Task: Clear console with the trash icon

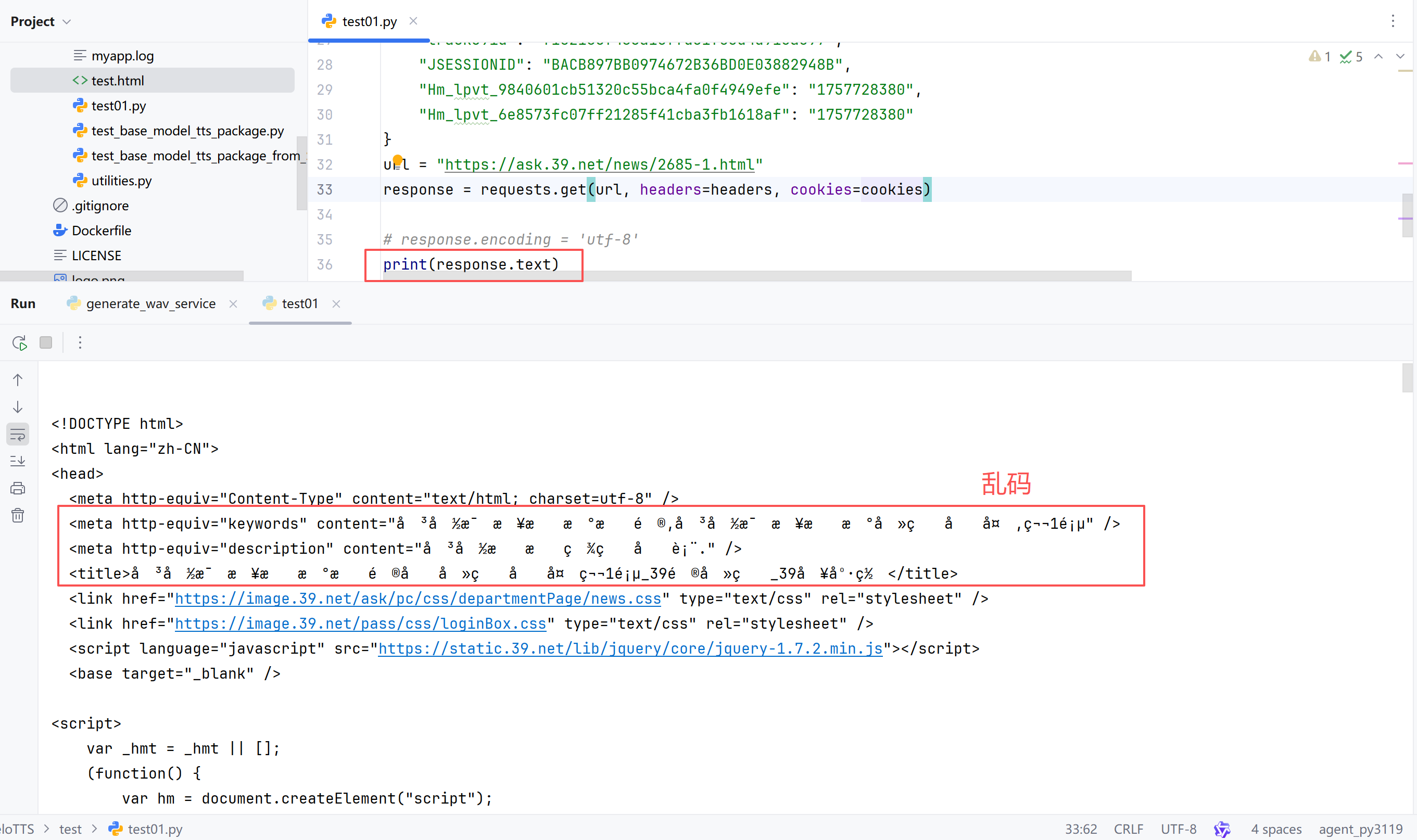Action: 18,516
